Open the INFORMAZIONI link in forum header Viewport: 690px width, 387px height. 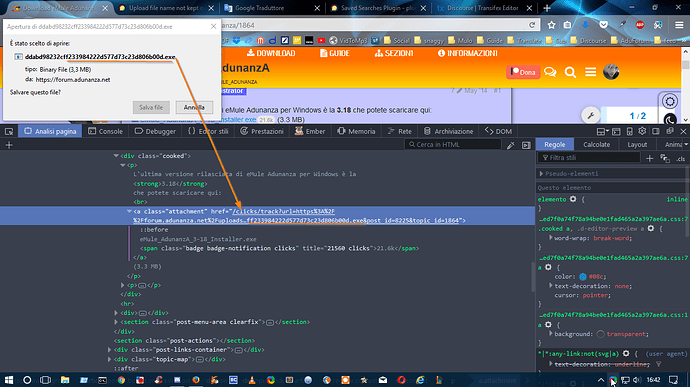point(468,53)
